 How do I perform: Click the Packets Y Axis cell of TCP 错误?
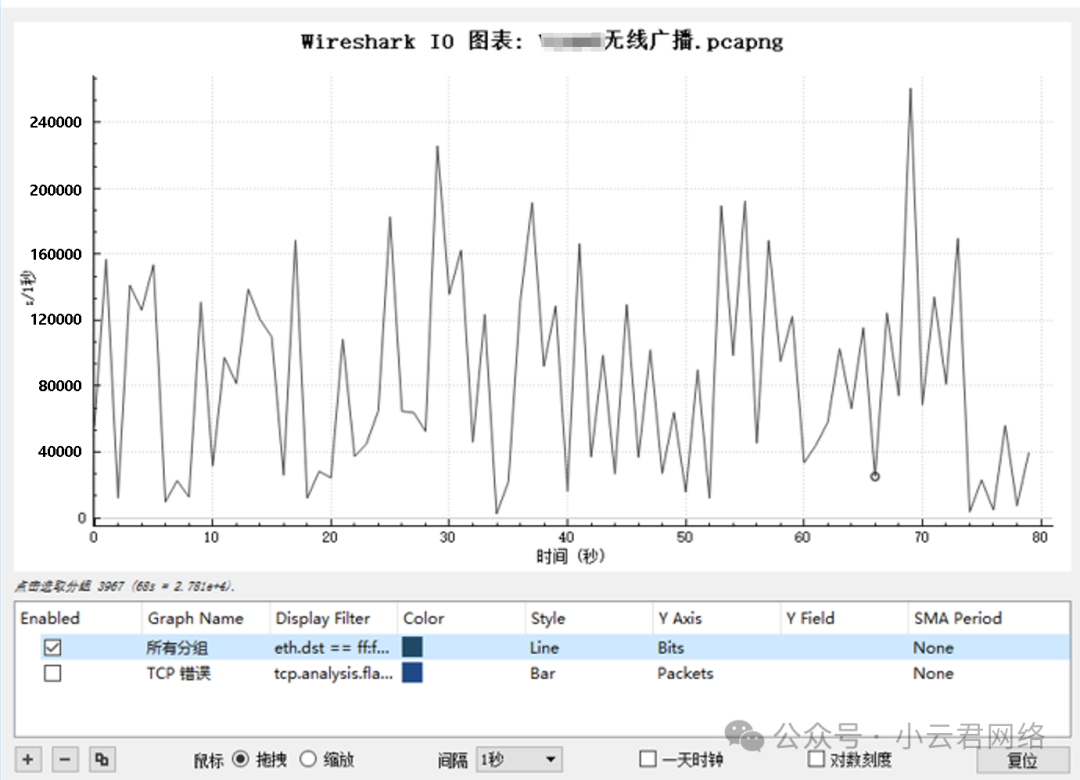(685, 674)
